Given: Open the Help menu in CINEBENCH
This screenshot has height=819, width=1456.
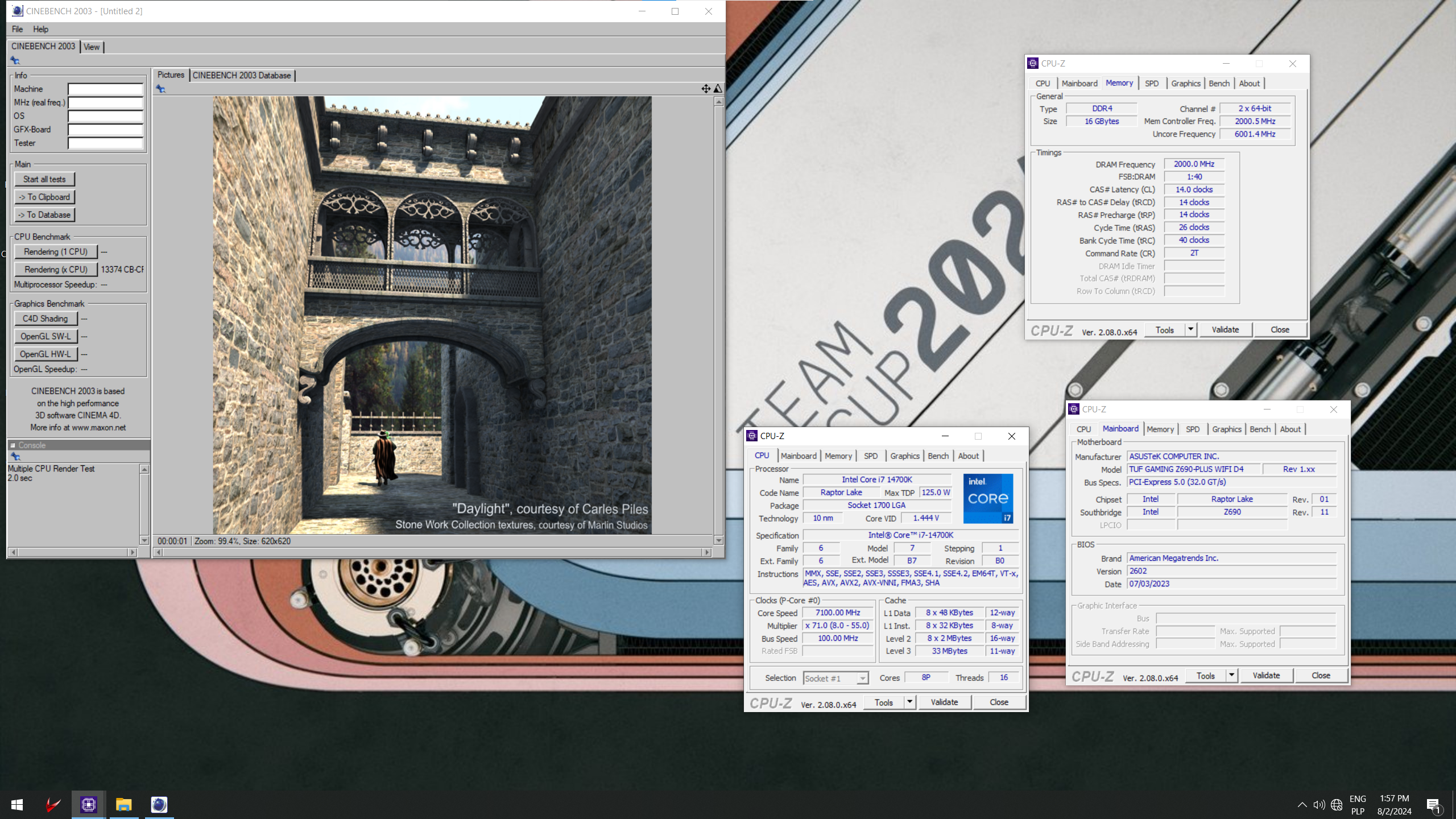Looking at the screenshot, I should pos(40,29).
